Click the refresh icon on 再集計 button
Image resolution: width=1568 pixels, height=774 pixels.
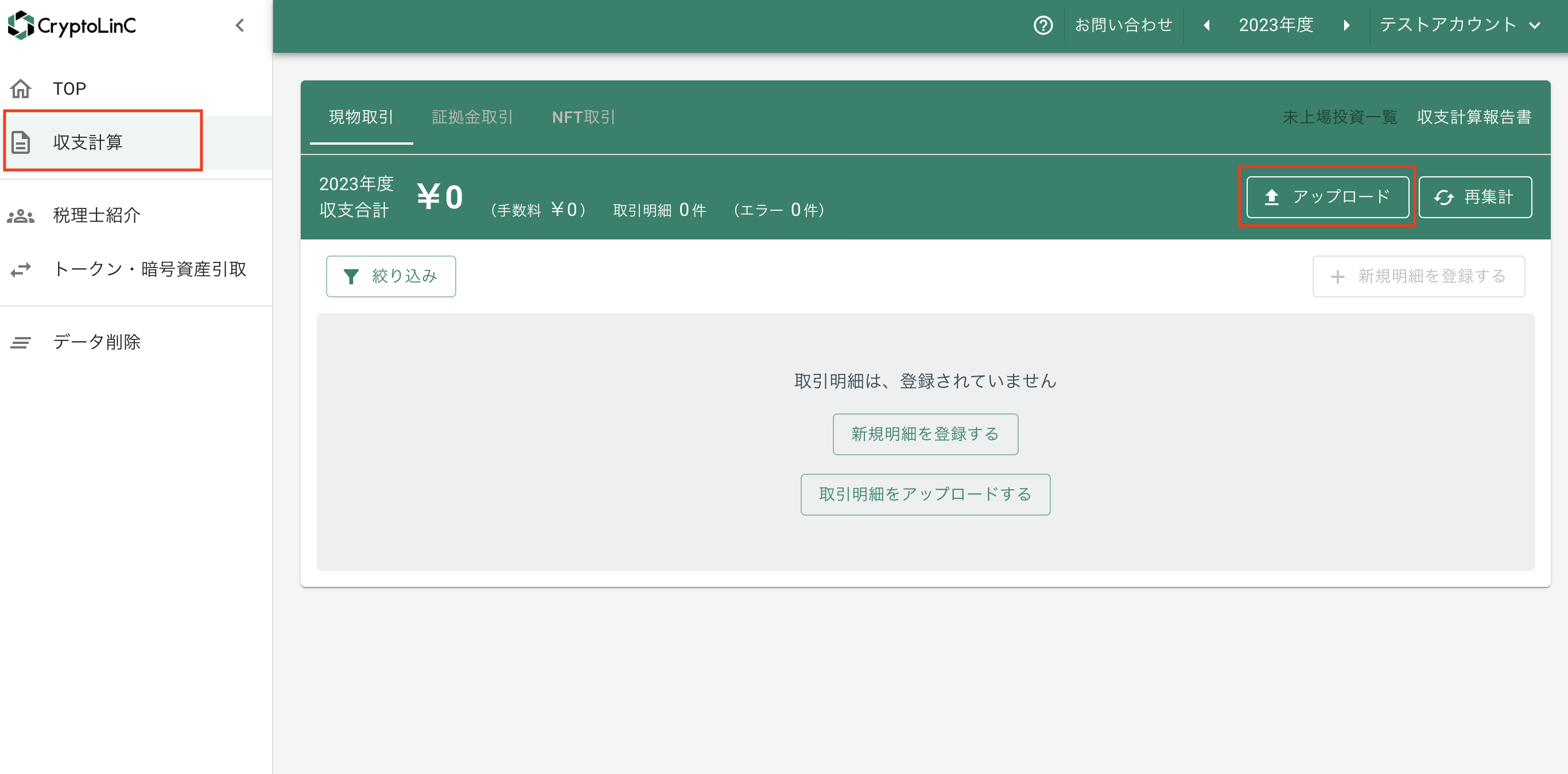(x=1444, y=196)
